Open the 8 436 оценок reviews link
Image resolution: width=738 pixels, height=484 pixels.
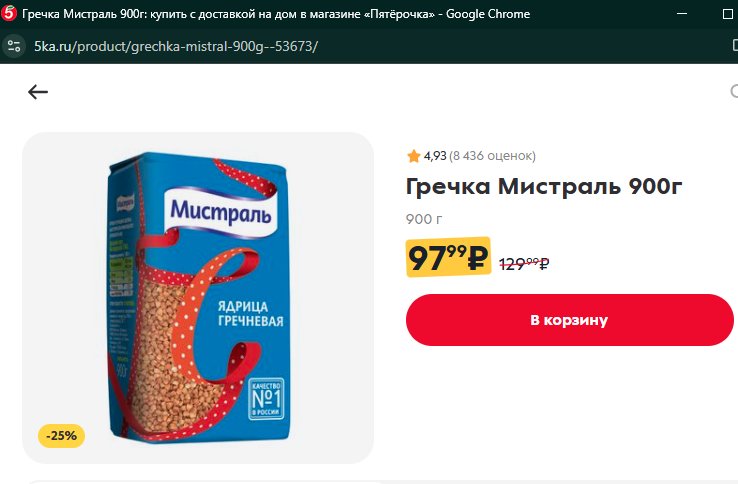pyautogui.click(x=492, y=156)
